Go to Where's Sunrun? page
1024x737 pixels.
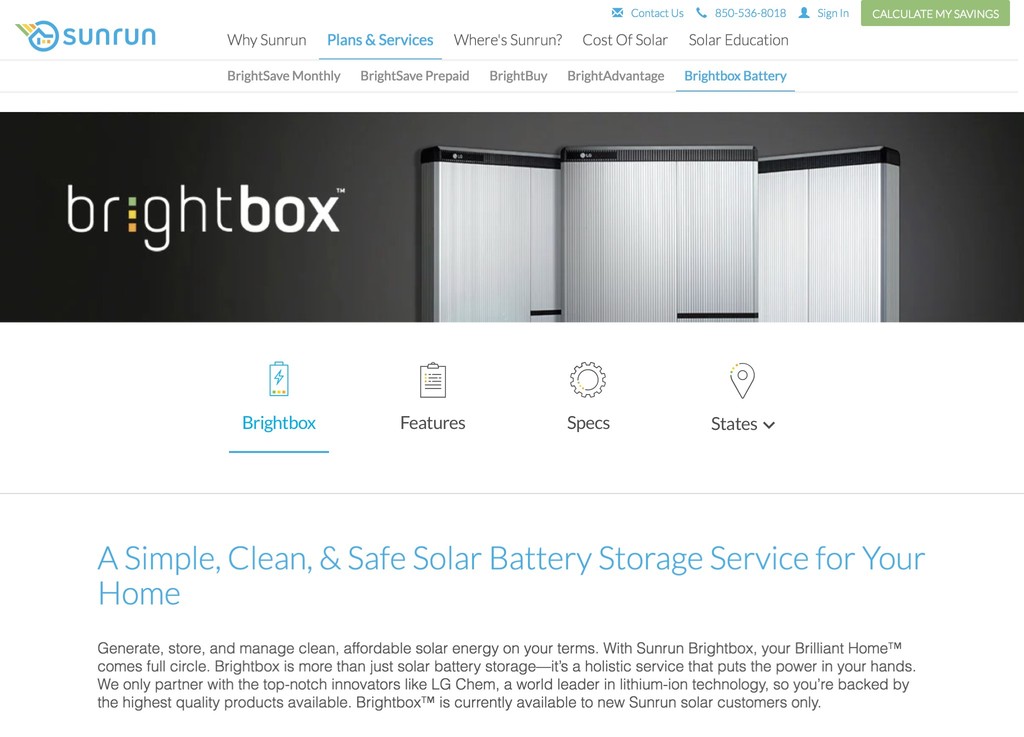pos(508,40)
